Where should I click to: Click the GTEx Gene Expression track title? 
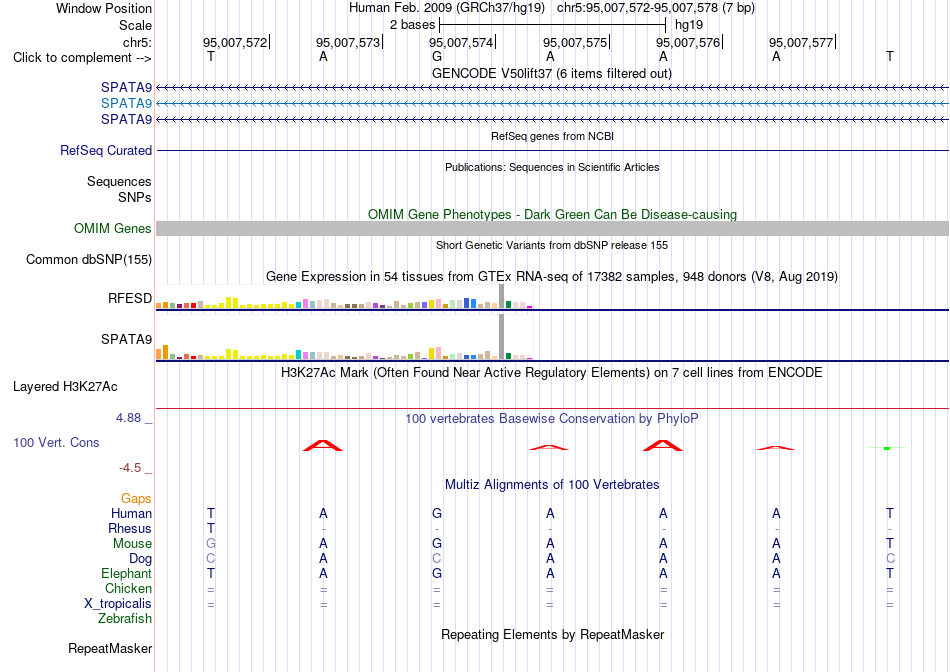click(x=552, y=277)
